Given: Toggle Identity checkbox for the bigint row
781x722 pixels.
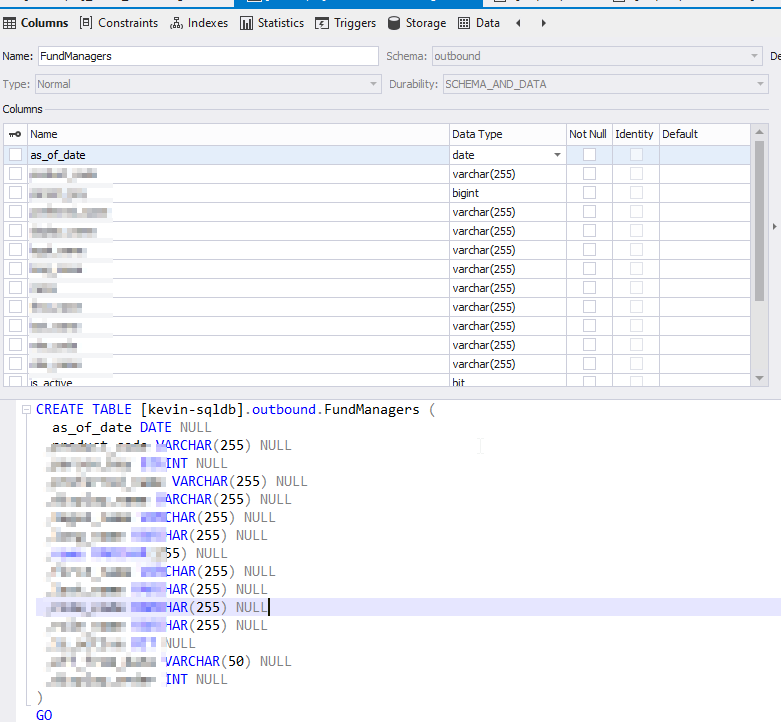Looking at the screenshot, I should pos(636,193).
